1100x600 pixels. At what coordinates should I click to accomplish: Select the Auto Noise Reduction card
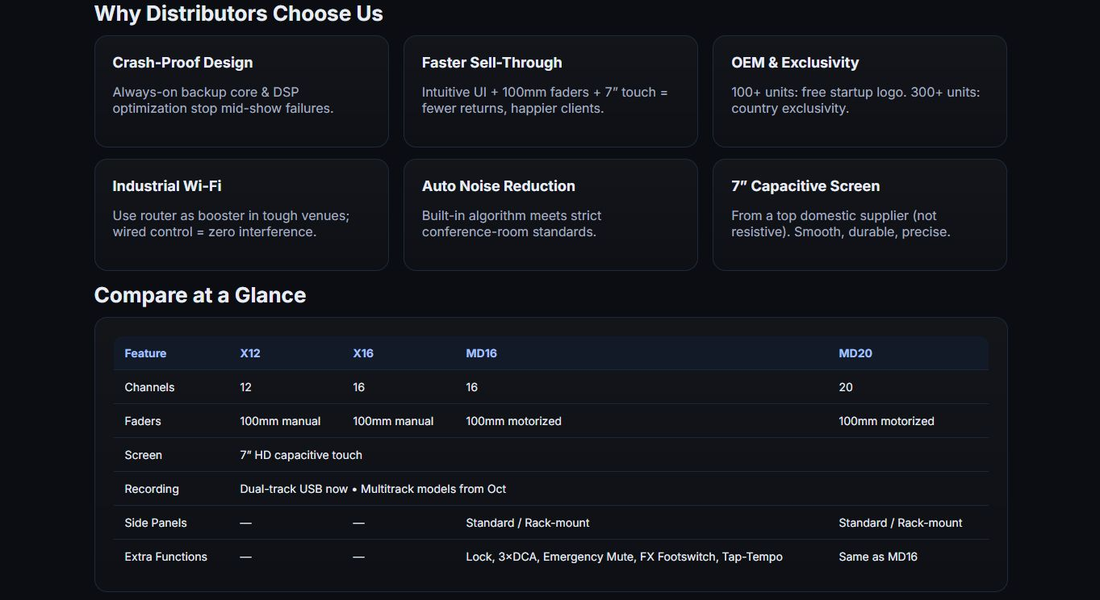550,215
